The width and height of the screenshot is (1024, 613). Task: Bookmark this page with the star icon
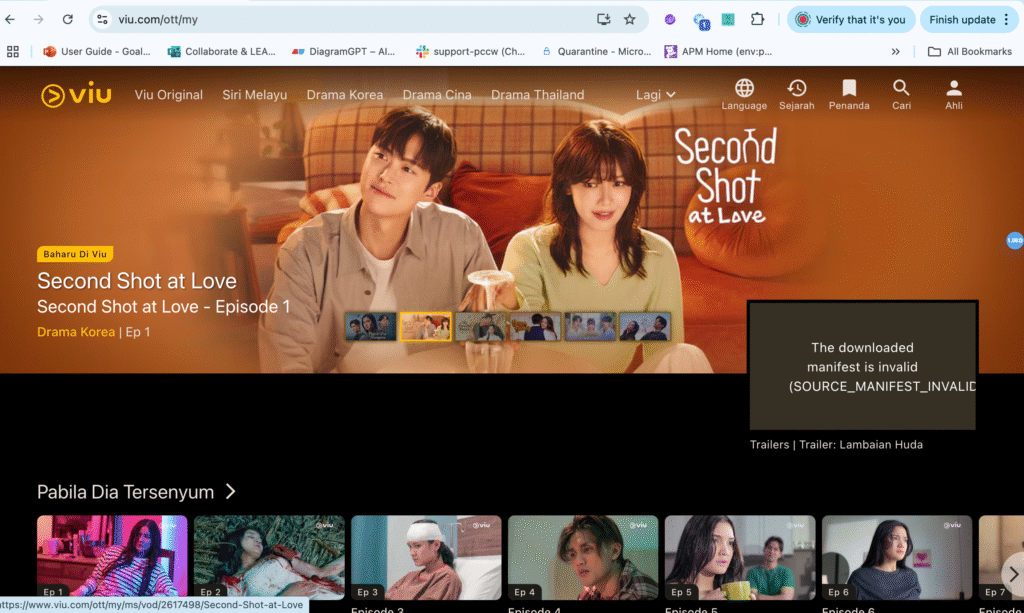630,20
